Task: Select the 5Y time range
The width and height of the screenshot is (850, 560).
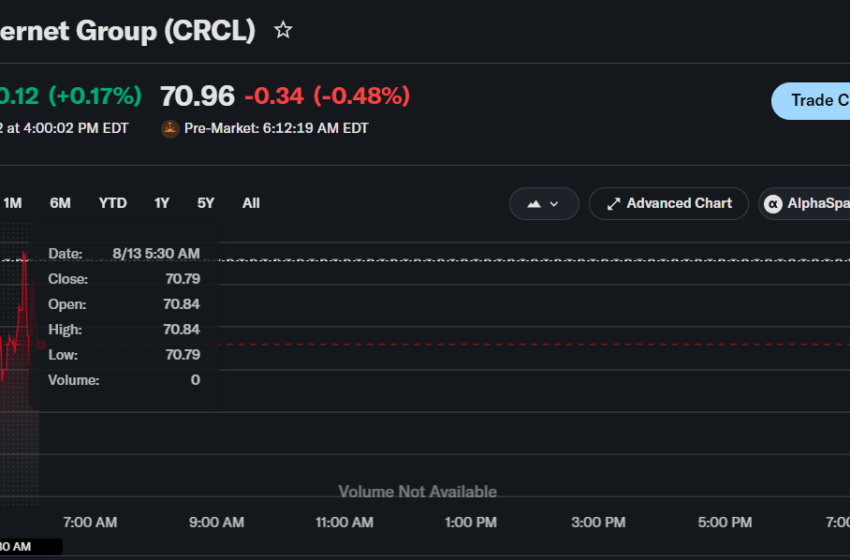Action: pyautogui.click(x=205, y=203)
